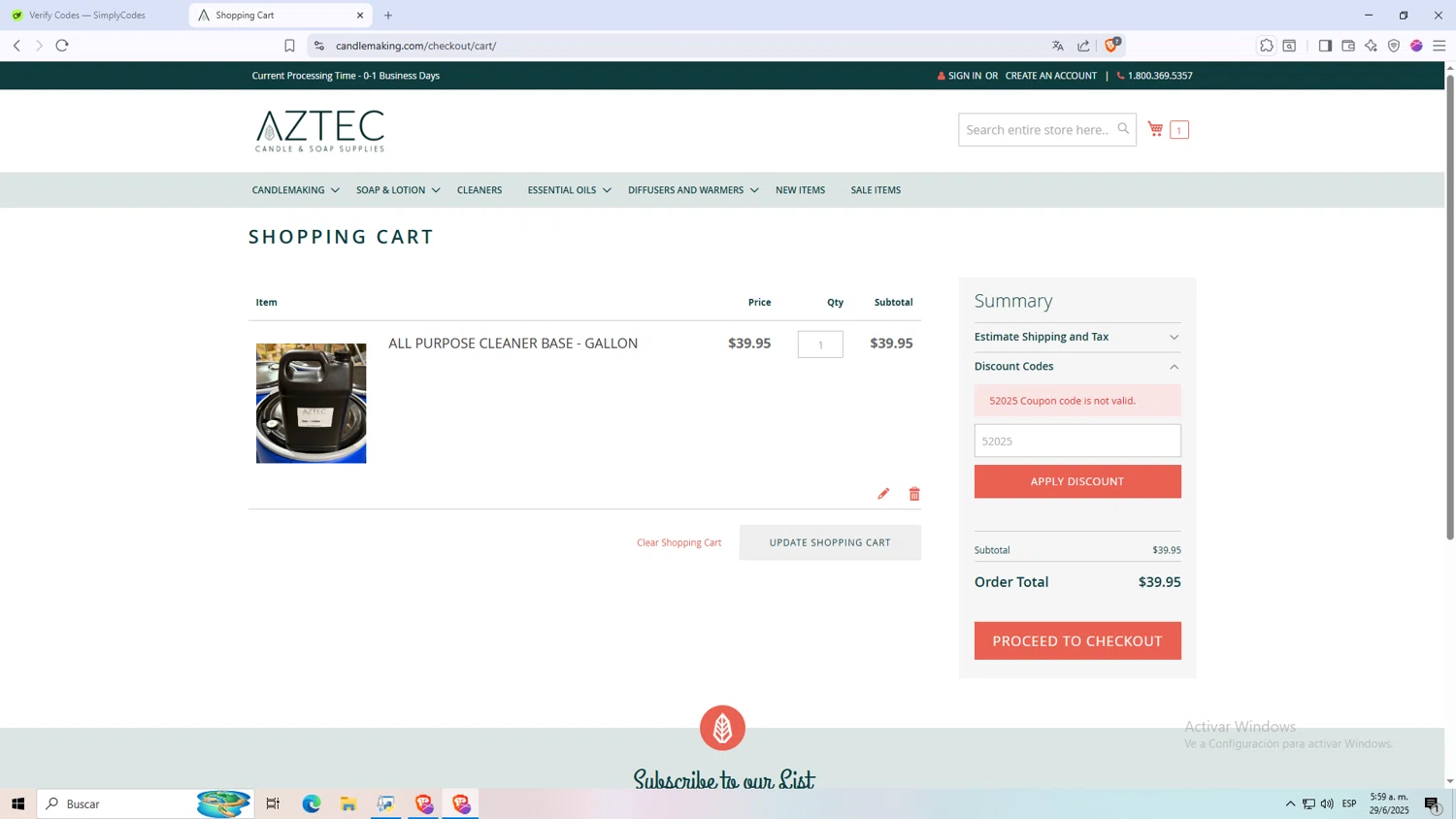Viewport: 1456px width, 819px height.
Task: Click the leaf subscribe emblem icon
Action: point(722,728)
